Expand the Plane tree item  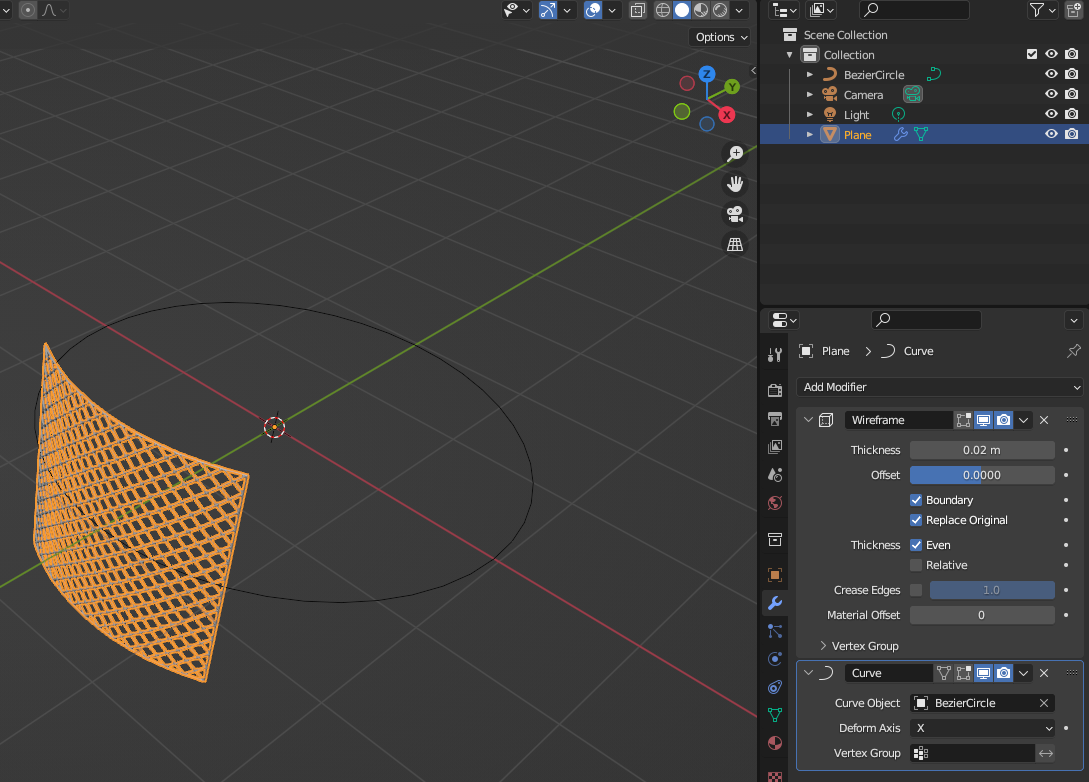click(x=810, y=135)
